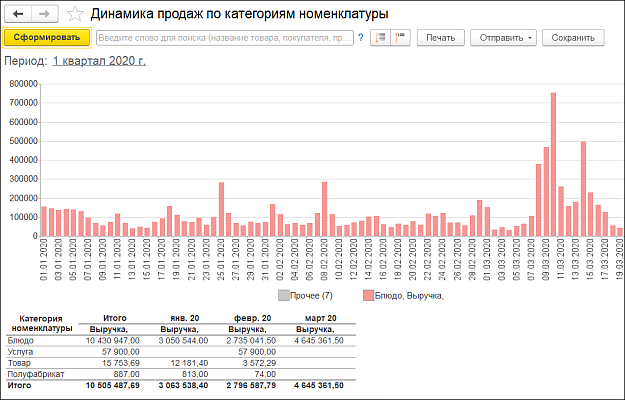This screenshot has width=625, height=400.
Task: Open the period link 1 квартал 2020 г.
Action: tap(99, 61)
